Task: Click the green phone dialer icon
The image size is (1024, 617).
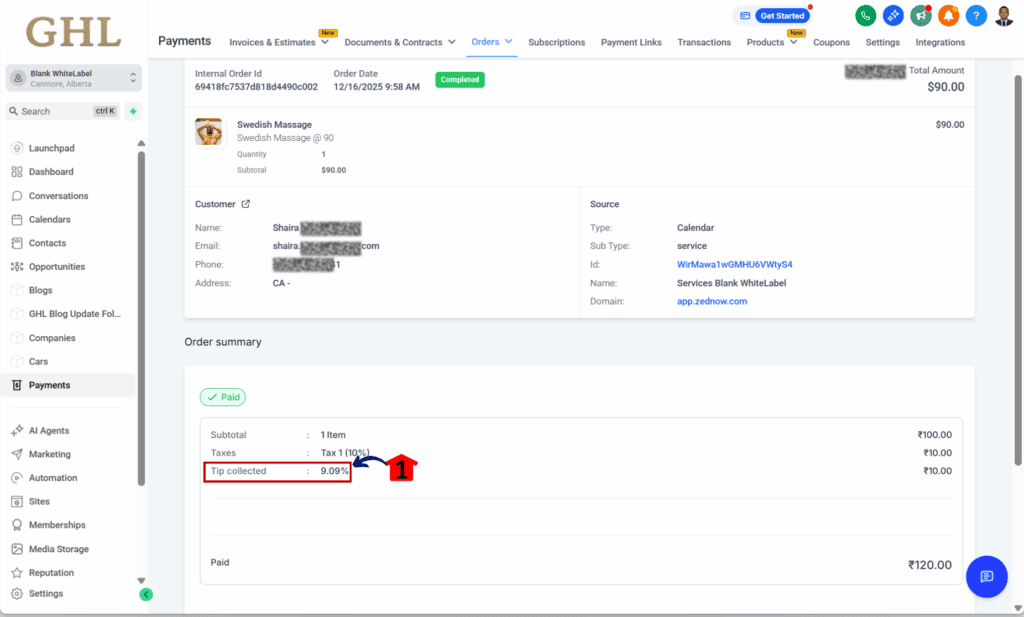Action: coord(866,16)
